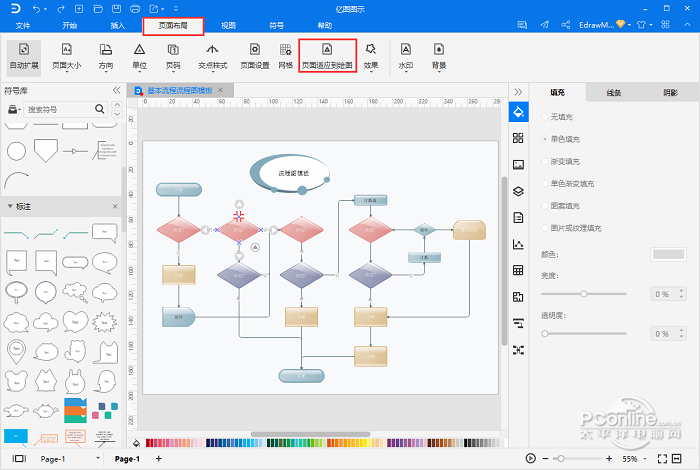
Task: Open the 页码 page number tool
Action: coord(173,56)
